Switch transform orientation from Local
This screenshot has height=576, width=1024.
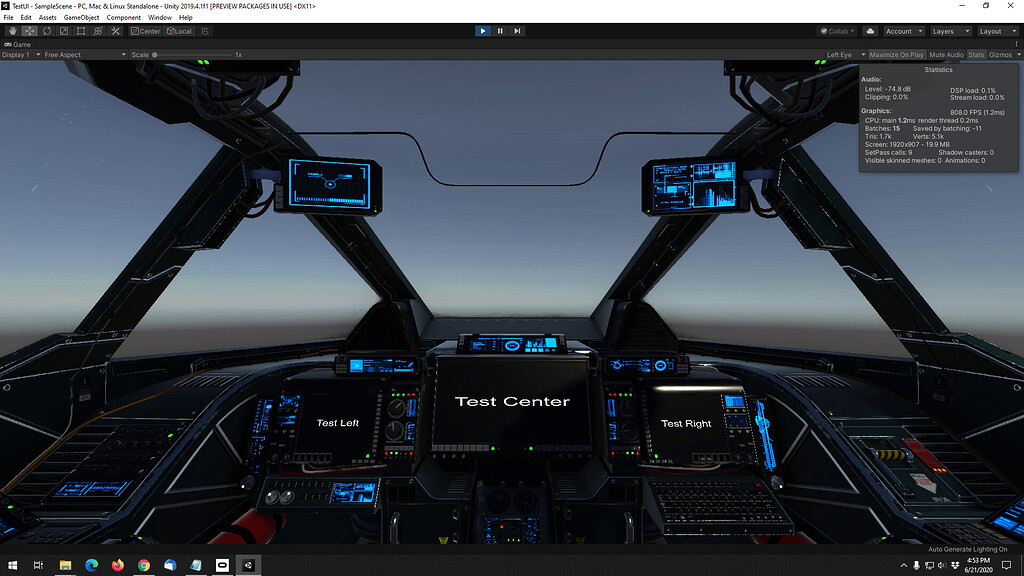[181, 31]
